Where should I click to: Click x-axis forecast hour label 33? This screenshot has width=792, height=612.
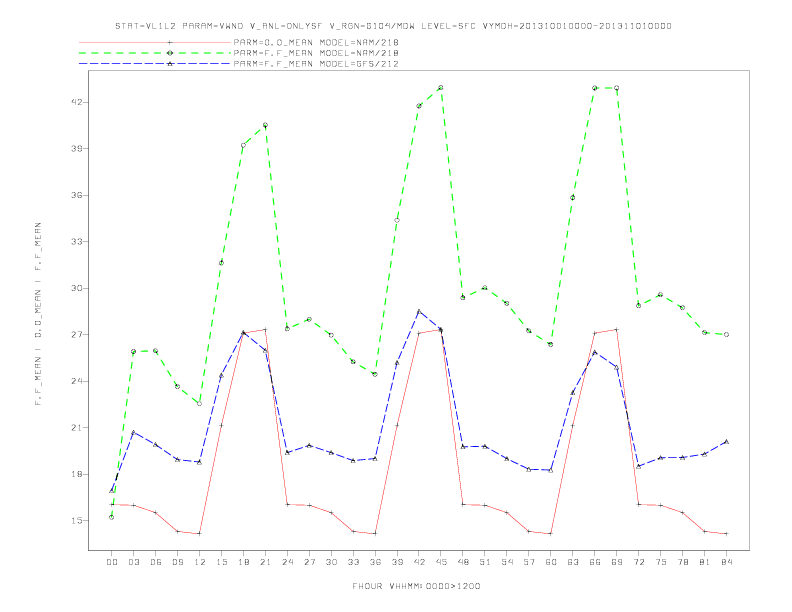pyautogui.click(x=353, y=562)
